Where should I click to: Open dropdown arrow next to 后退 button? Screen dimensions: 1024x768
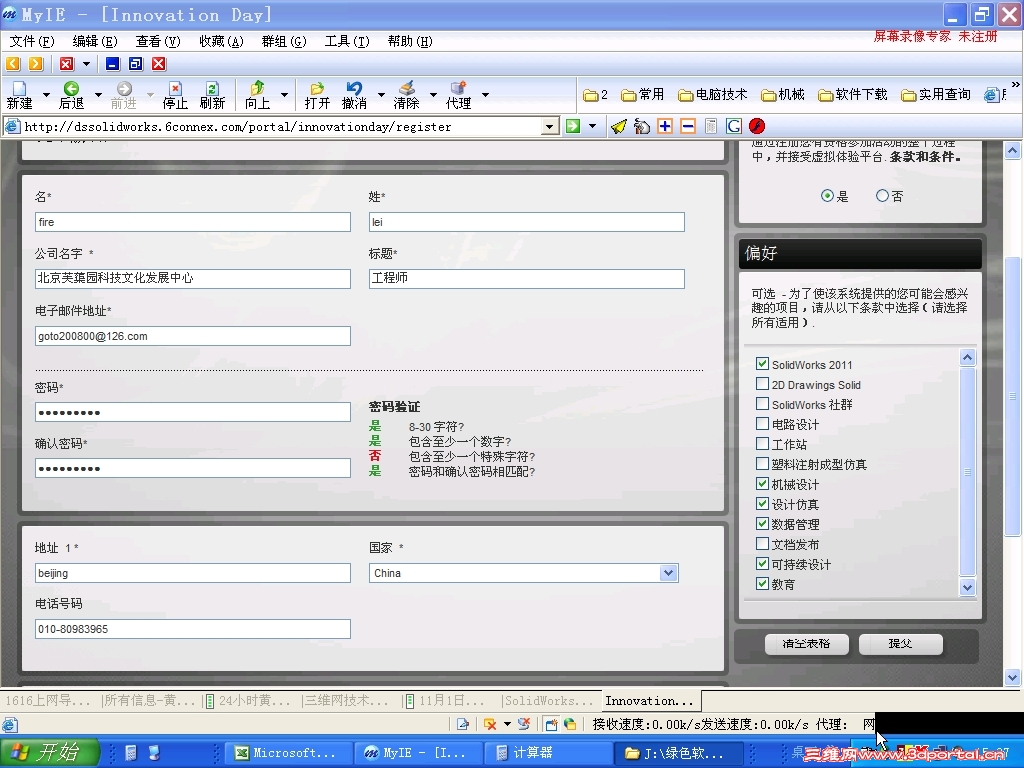pos(98,95)
